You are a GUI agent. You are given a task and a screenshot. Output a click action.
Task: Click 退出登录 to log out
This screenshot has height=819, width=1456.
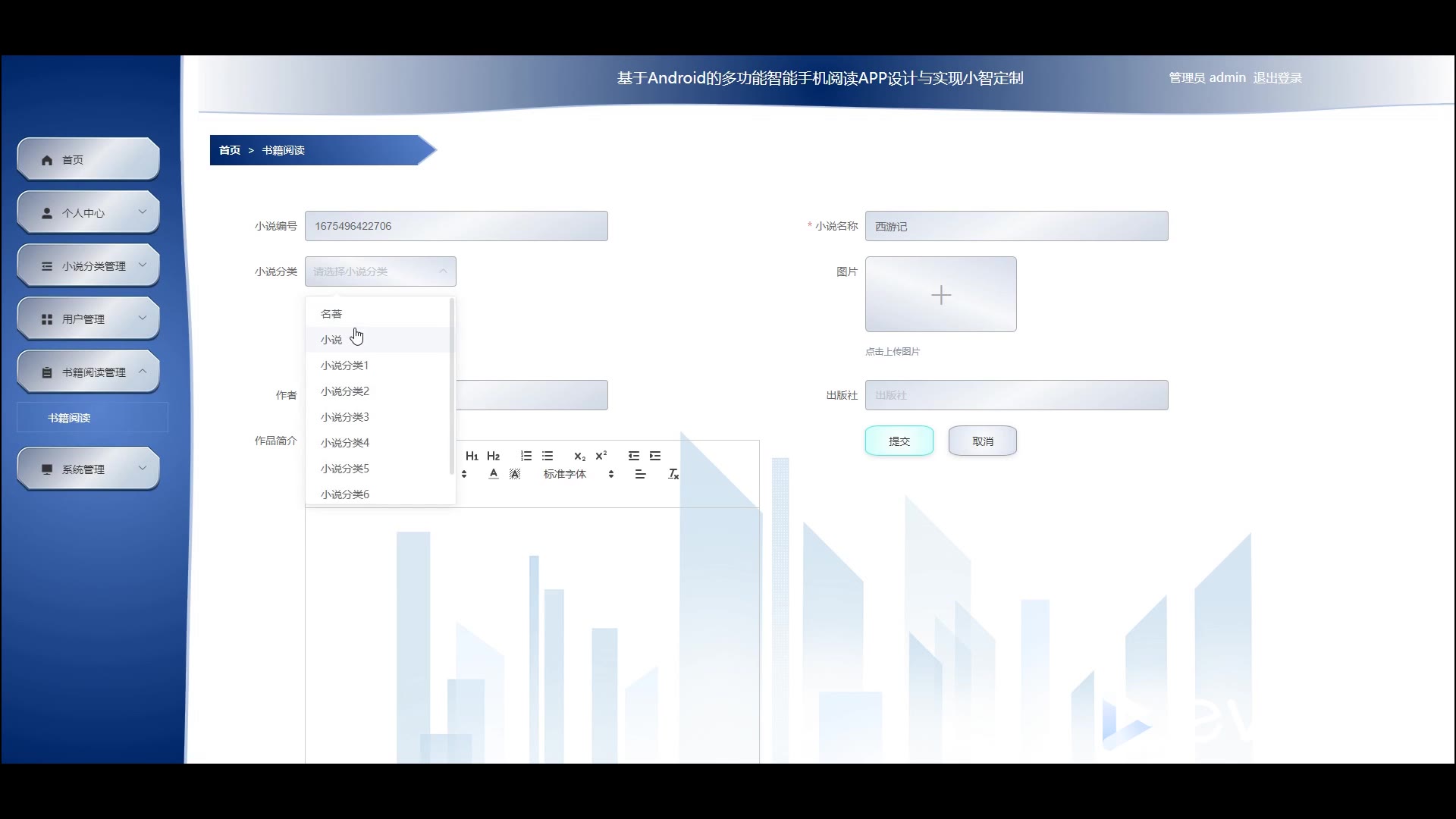point(1277,77)
